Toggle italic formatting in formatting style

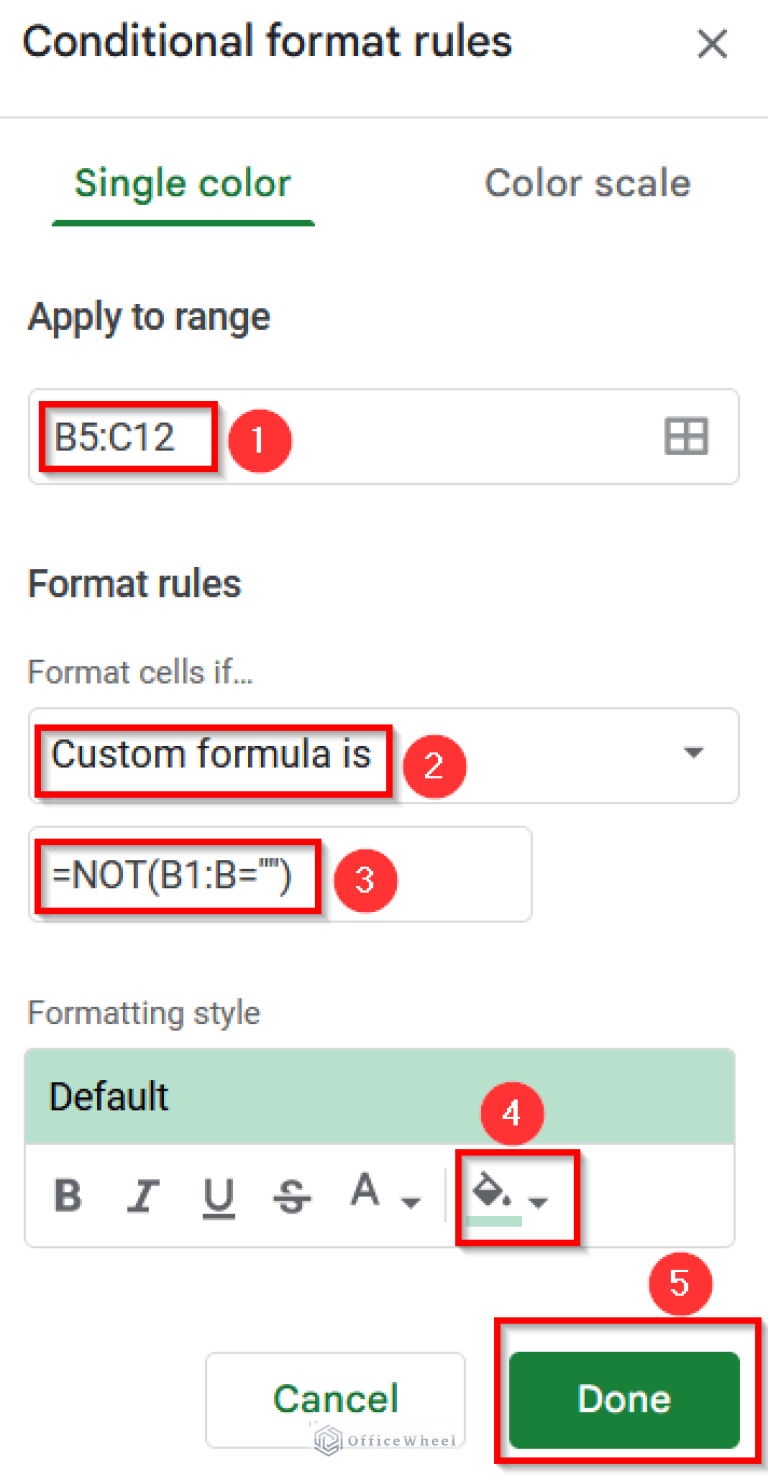(x=143, y=1192)
